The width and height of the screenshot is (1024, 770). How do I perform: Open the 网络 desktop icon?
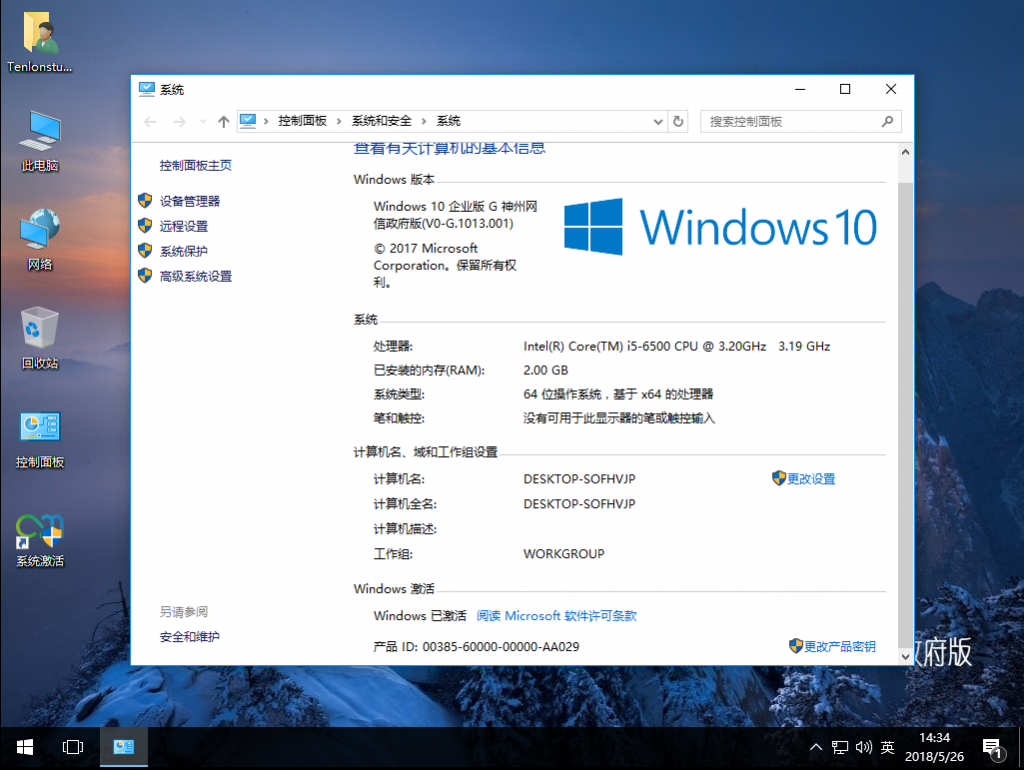coord(39,238)
